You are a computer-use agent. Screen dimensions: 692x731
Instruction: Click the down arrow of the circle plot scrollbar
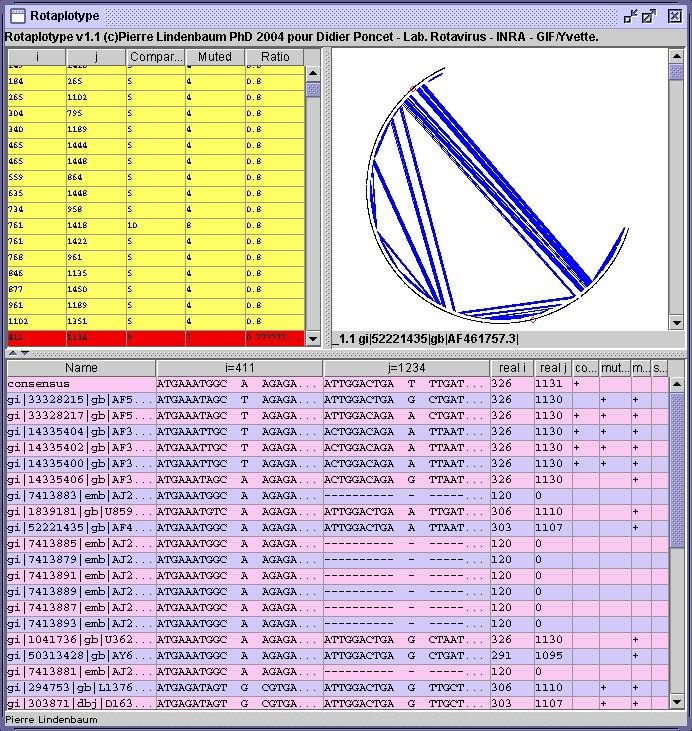(x=677, y=322)
